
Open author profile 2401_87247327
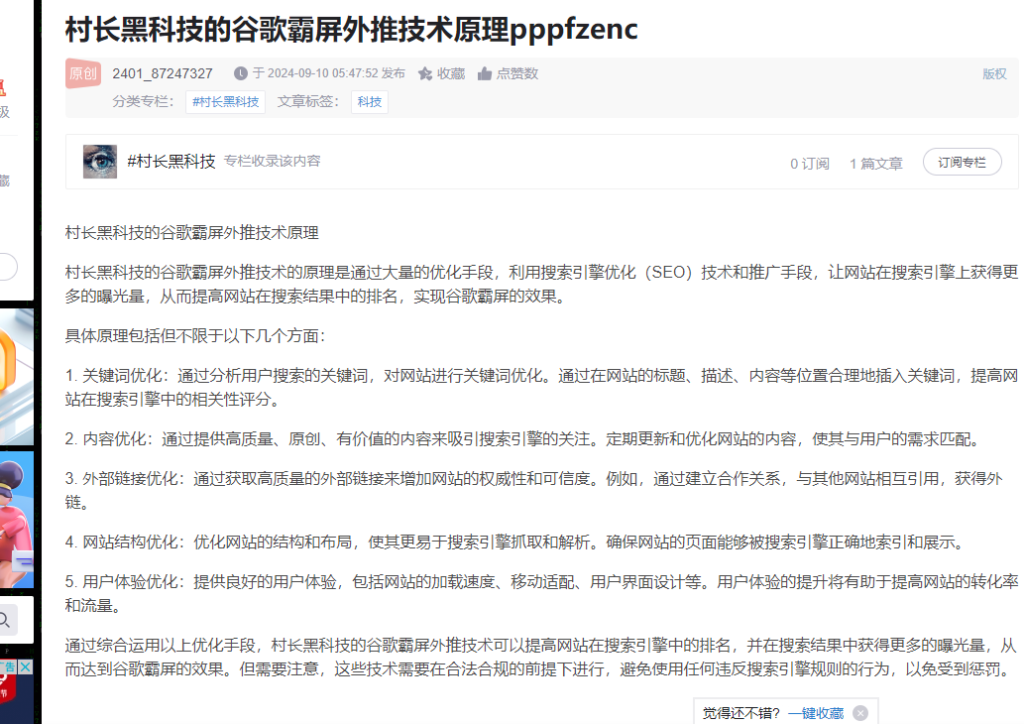tap(162, 74)
